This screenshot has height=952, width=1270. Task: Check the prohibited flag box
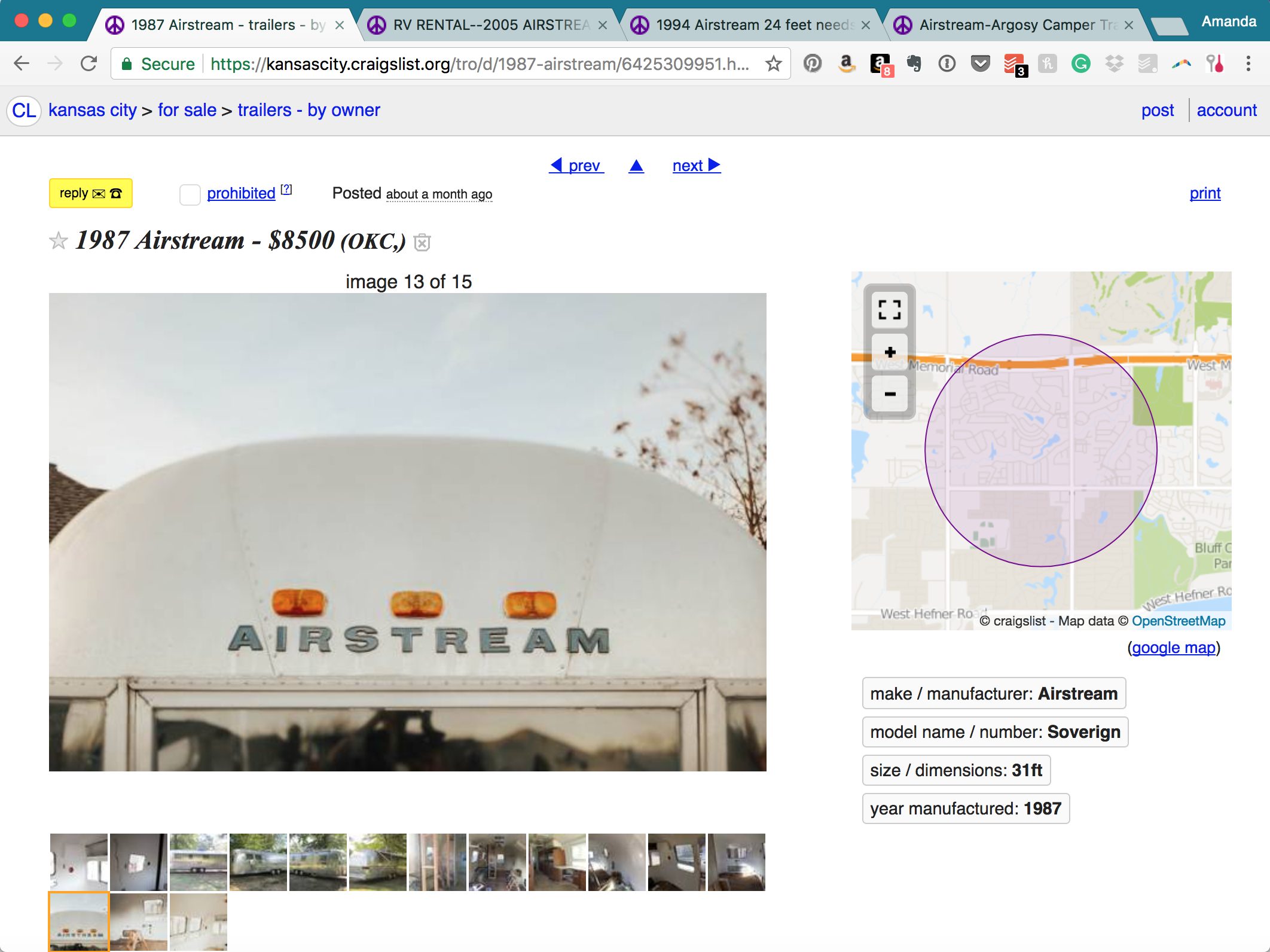[190, 194]
